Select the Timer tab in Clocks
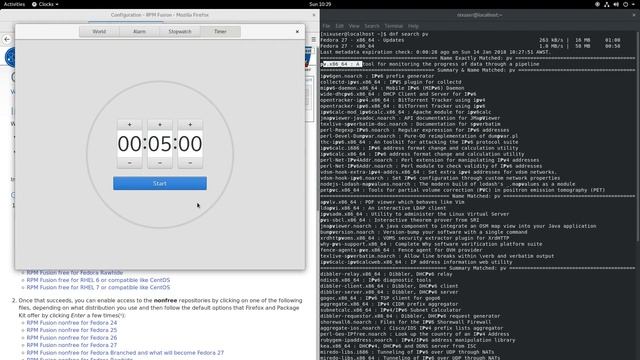640x360 pixels. (220, 31)
